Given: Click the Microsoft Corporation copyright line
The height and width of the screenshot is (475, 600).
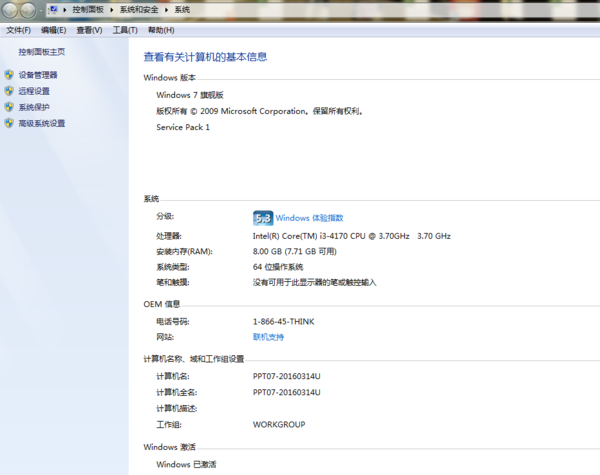Looking at the screenshot, I should (x=260, y=111).
